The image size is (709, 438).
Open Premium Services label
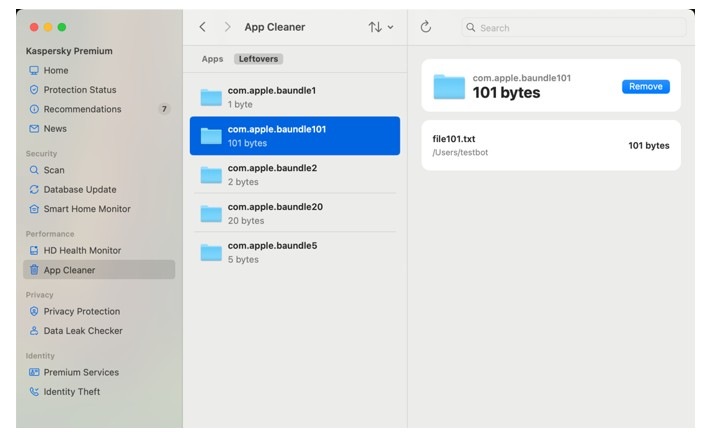click(x=81, y=372)
